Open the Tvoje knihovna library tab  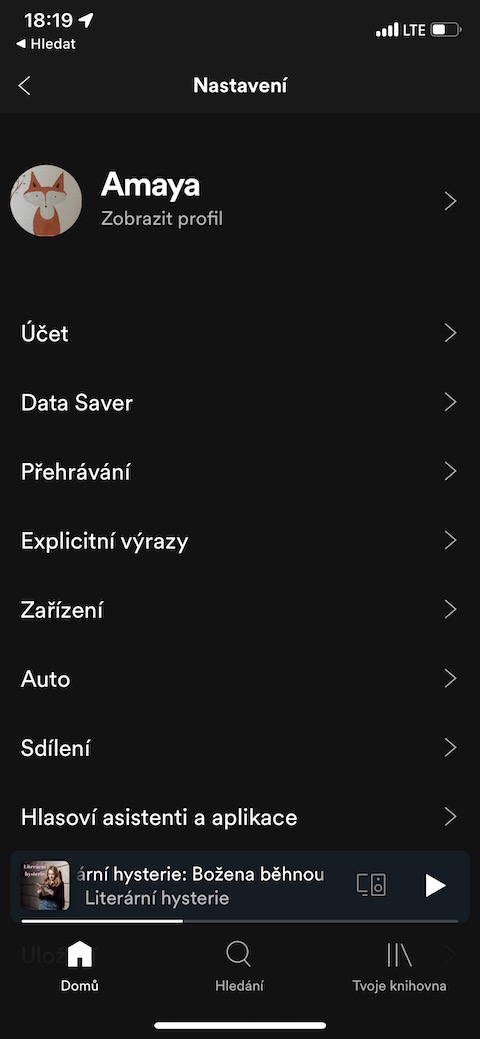[399, 965]
